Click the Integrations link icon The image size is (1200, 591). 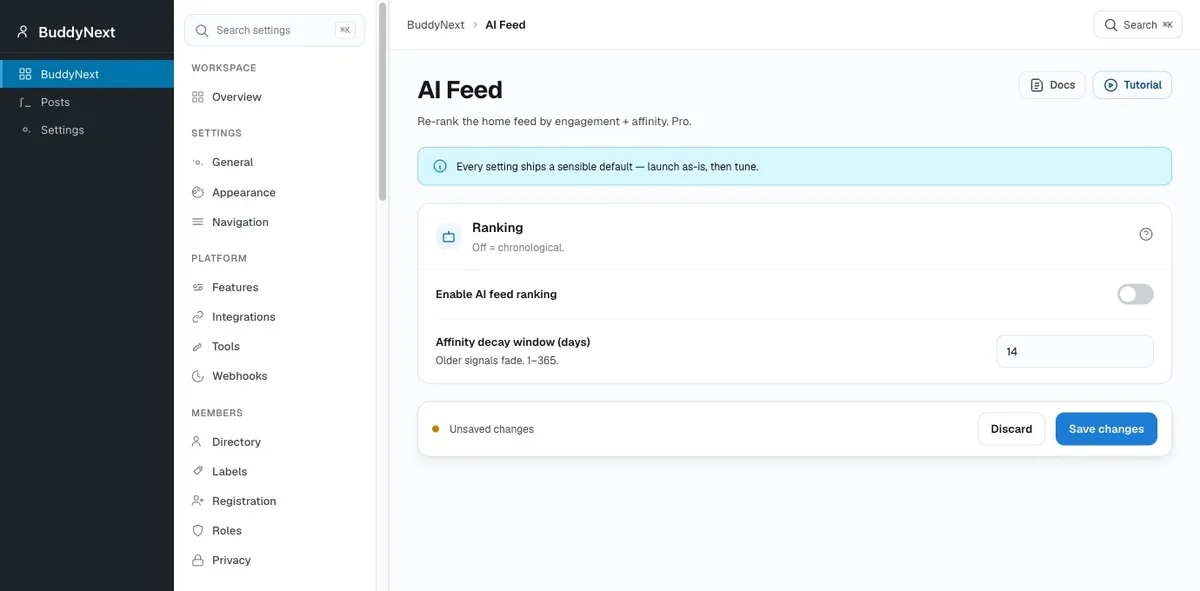(x=198, y=317)
